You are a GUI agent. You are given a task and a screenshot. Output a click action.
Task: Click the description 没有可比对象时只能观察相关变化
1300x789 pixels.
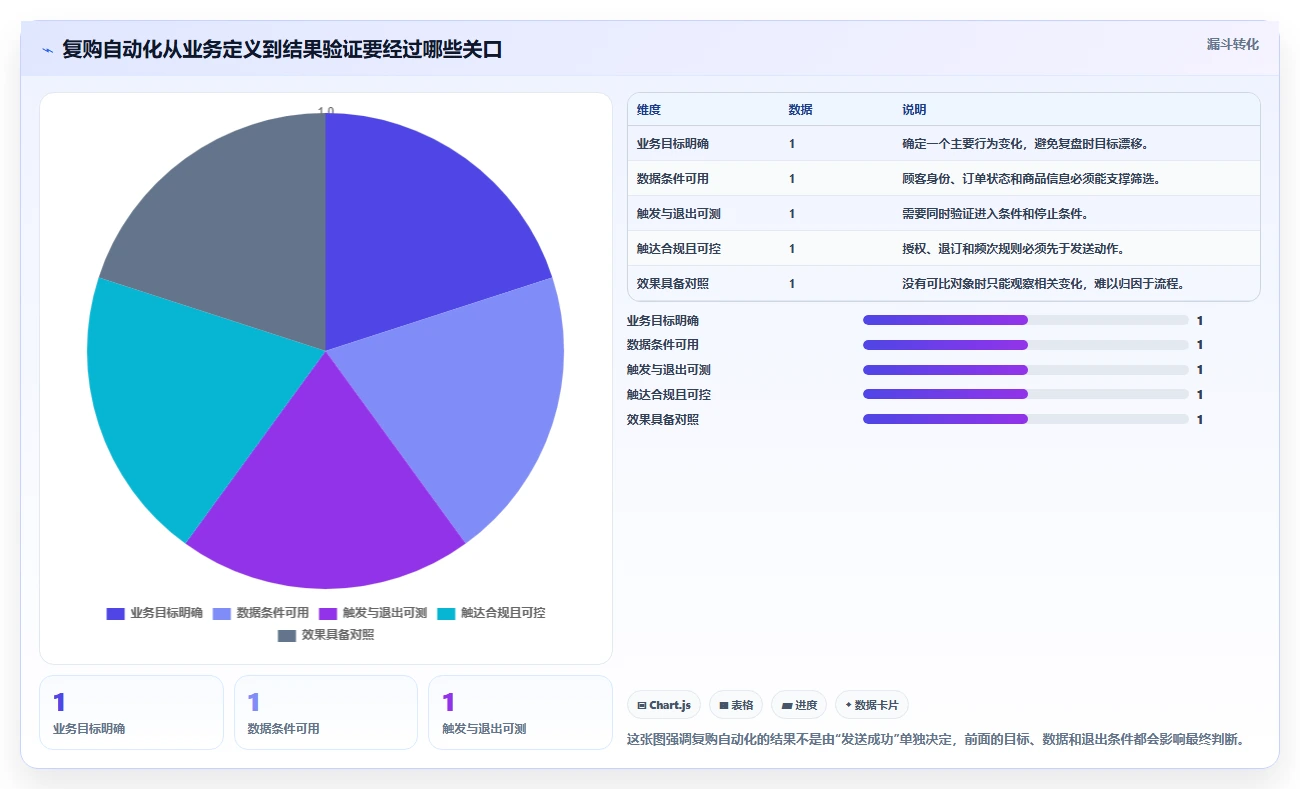coord(1046,284)
